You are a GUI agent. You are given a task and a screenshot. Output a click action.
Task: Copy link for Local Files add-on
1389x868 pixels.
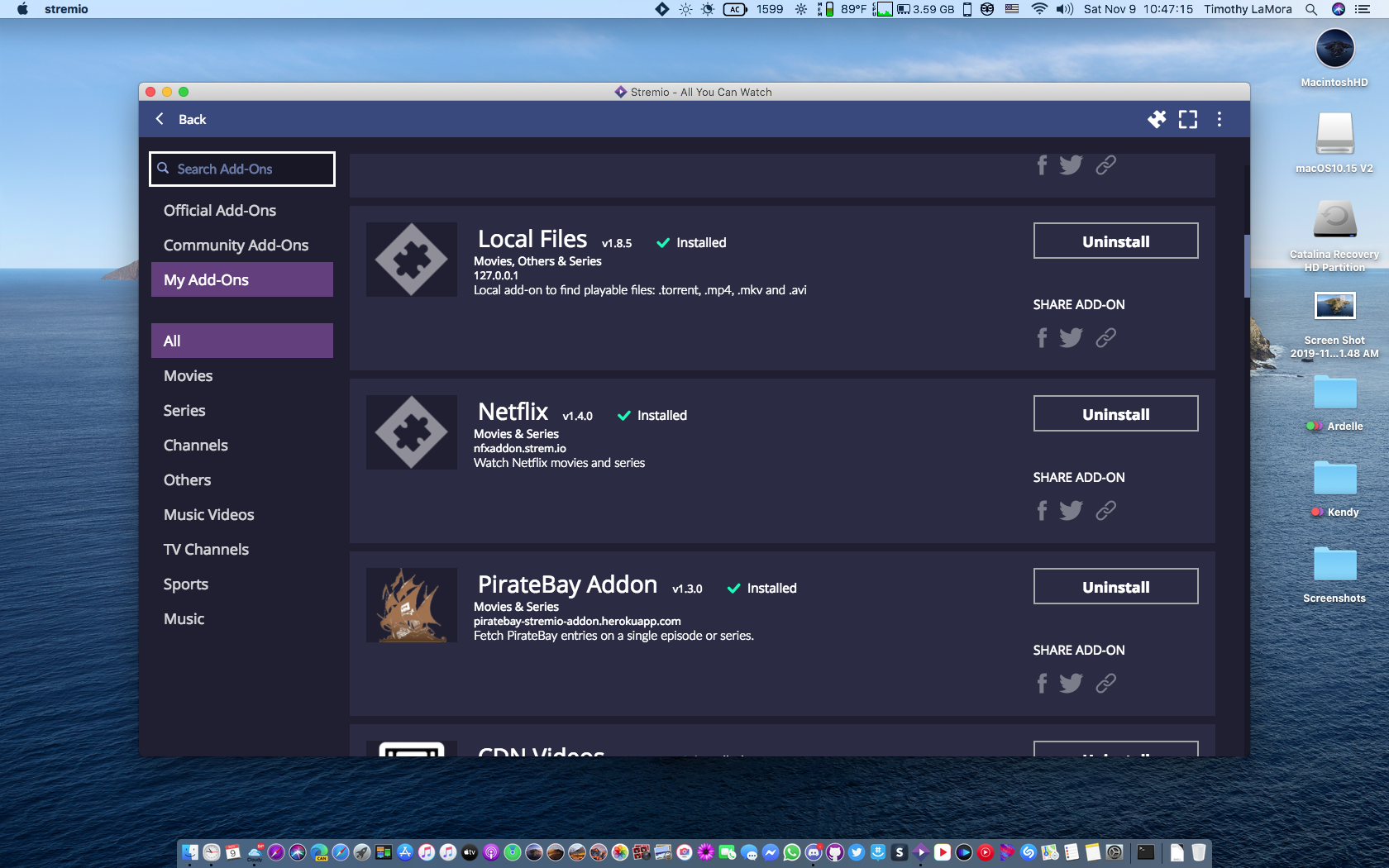tap(1105, 338)
